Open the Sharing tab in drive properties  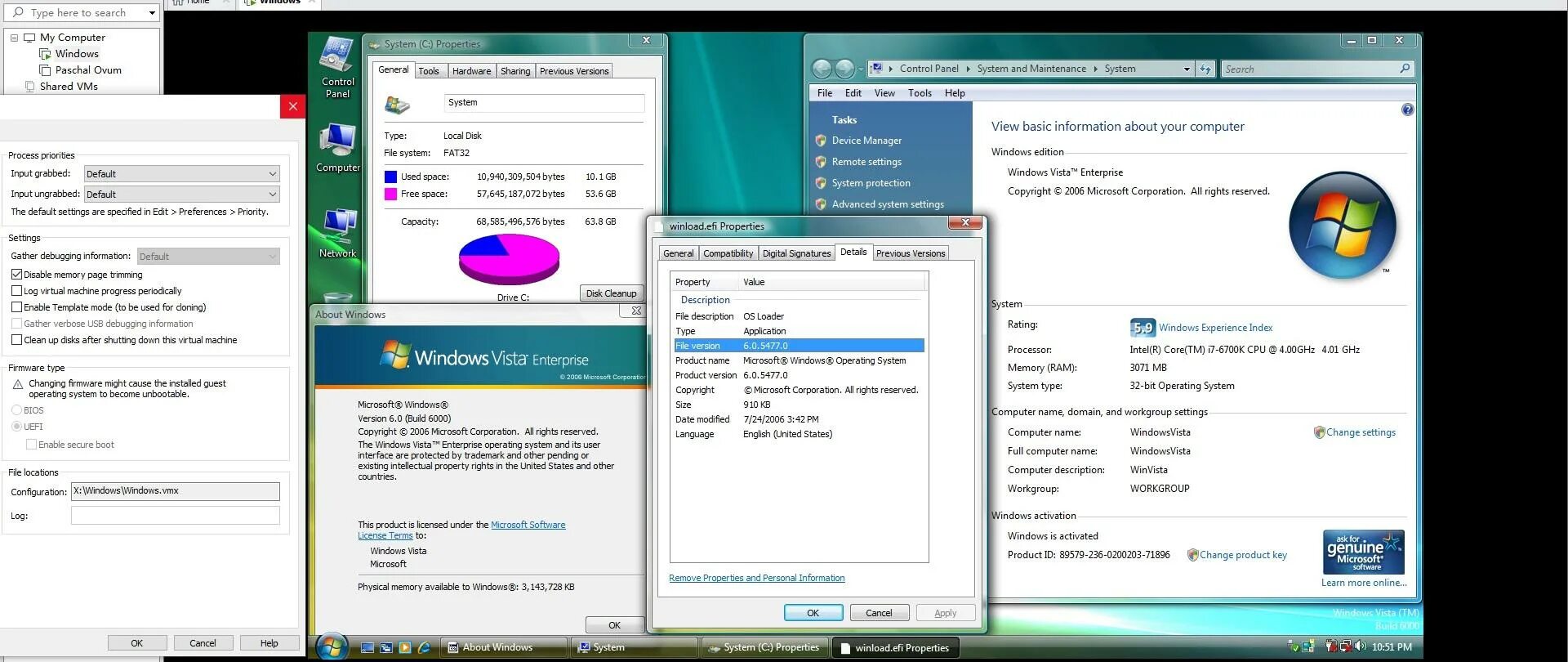click(x=515, y=71)
